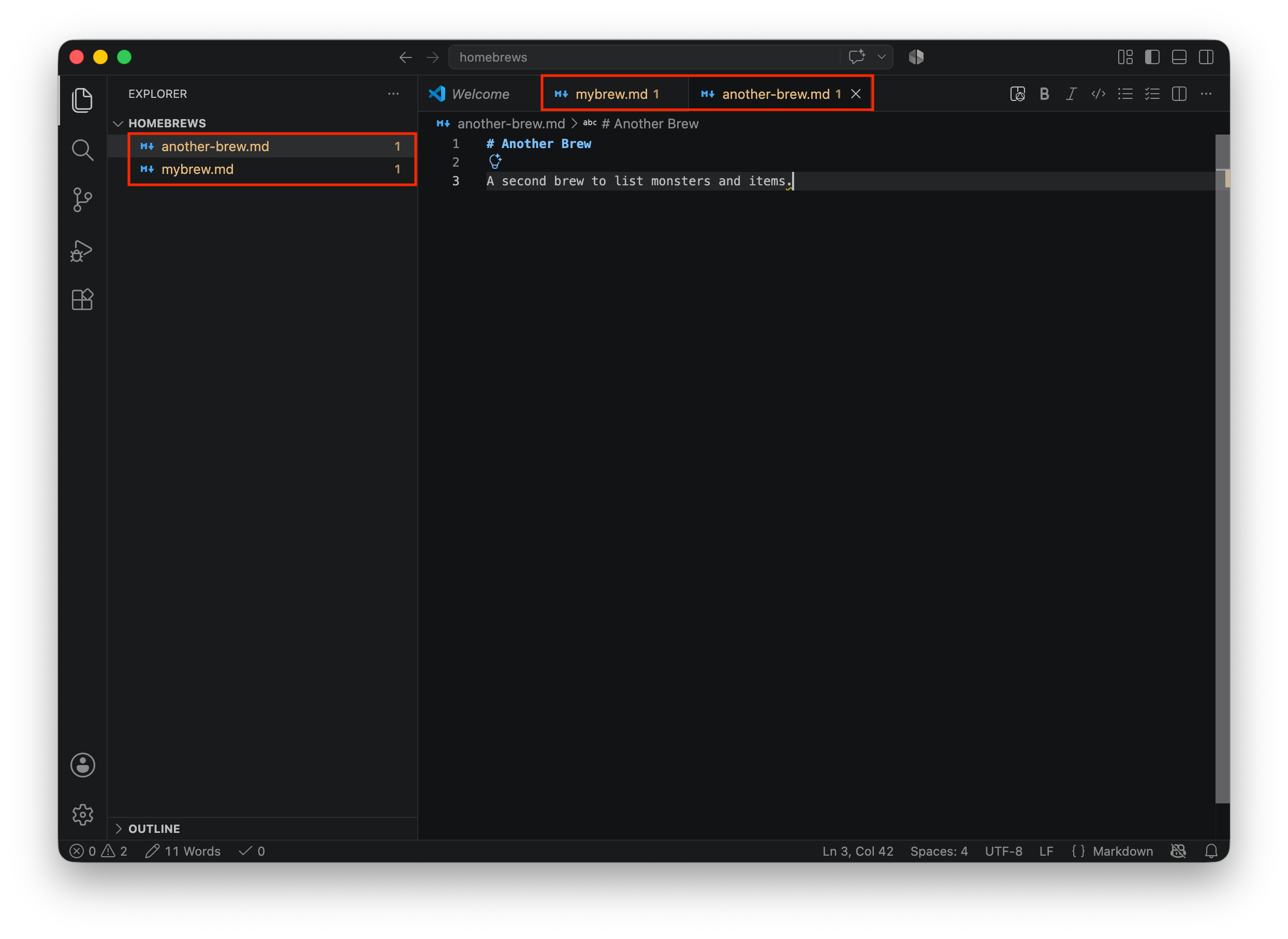This screenshot has width=1288, height=939.
Task: Select another-brew.md in Explorer
Action: [262, 146]
